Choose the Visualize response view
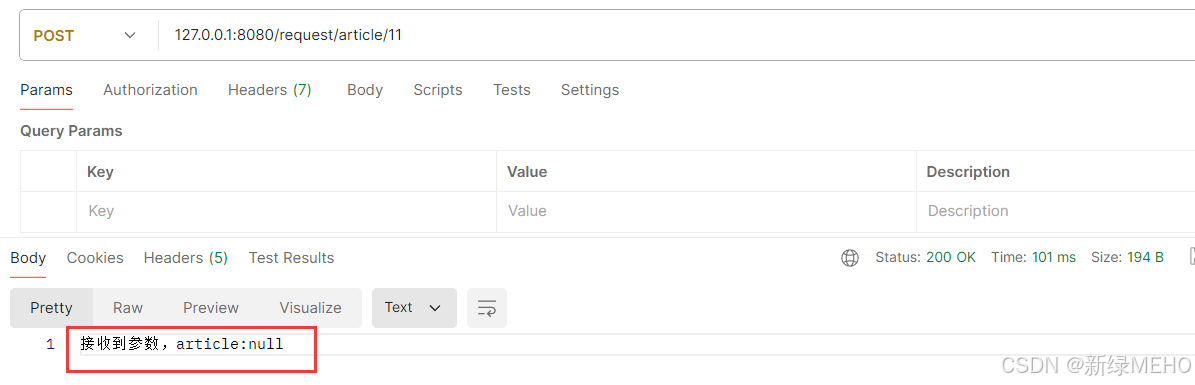 coord(310,308)
